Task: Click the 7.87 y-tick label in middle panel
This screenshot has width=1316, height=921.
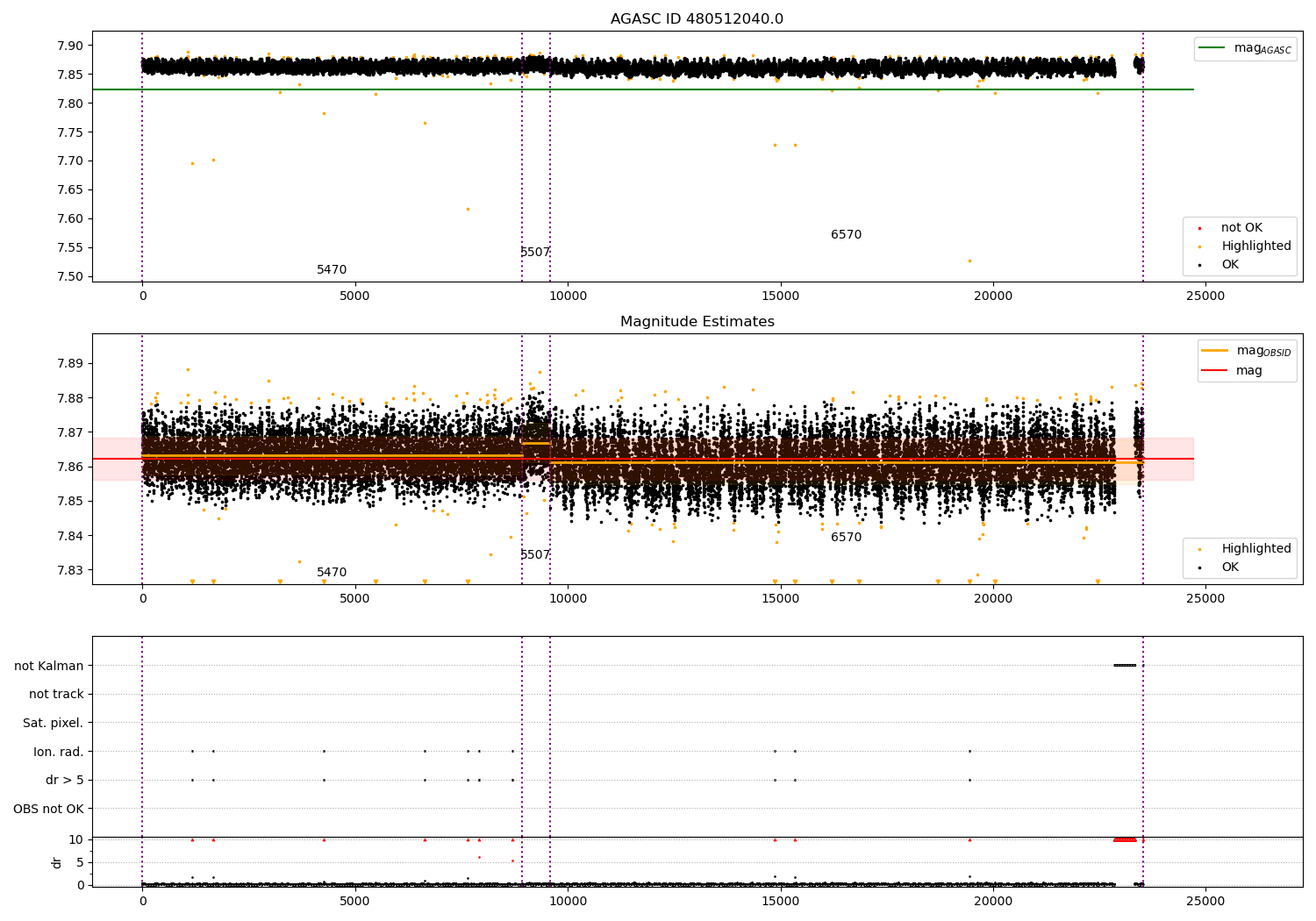Action: (x=71, y=432)
